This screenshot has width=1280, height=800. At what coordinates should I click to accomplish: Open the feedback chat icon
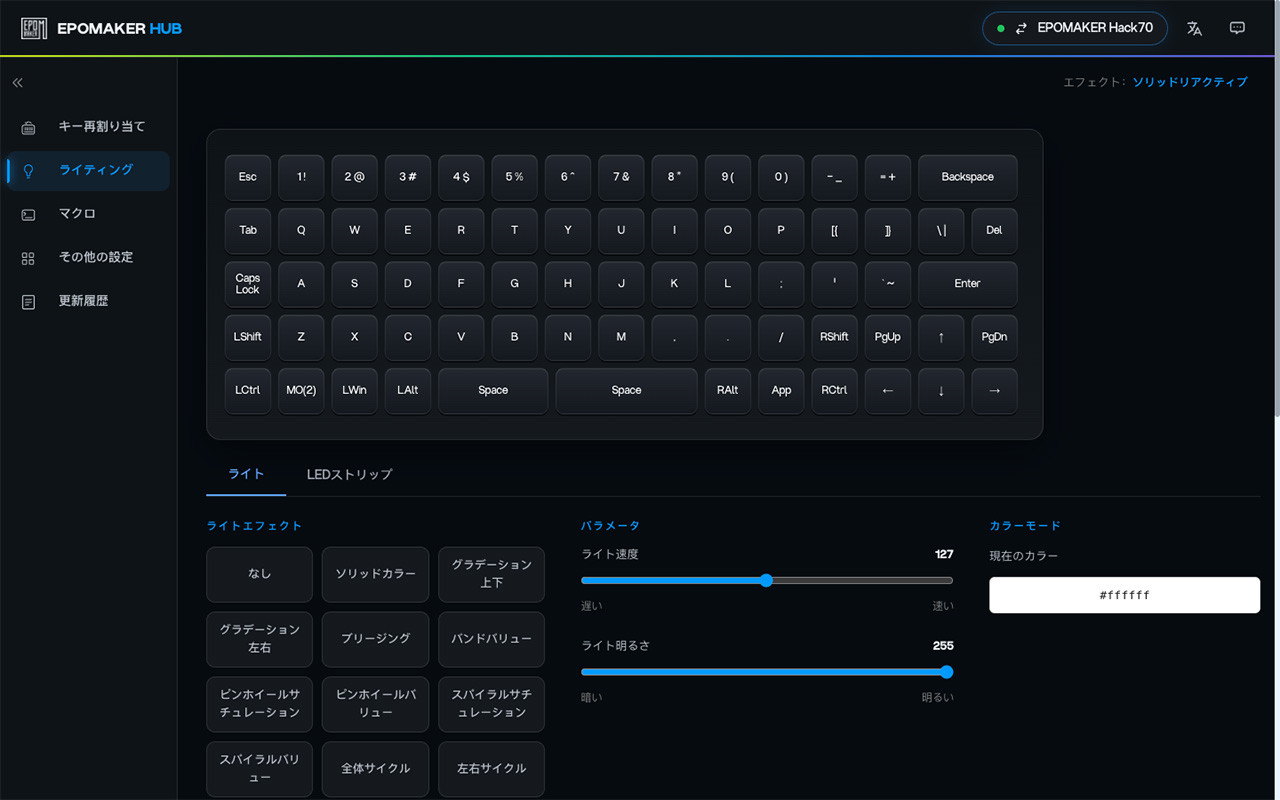(x=1237, y=28)
